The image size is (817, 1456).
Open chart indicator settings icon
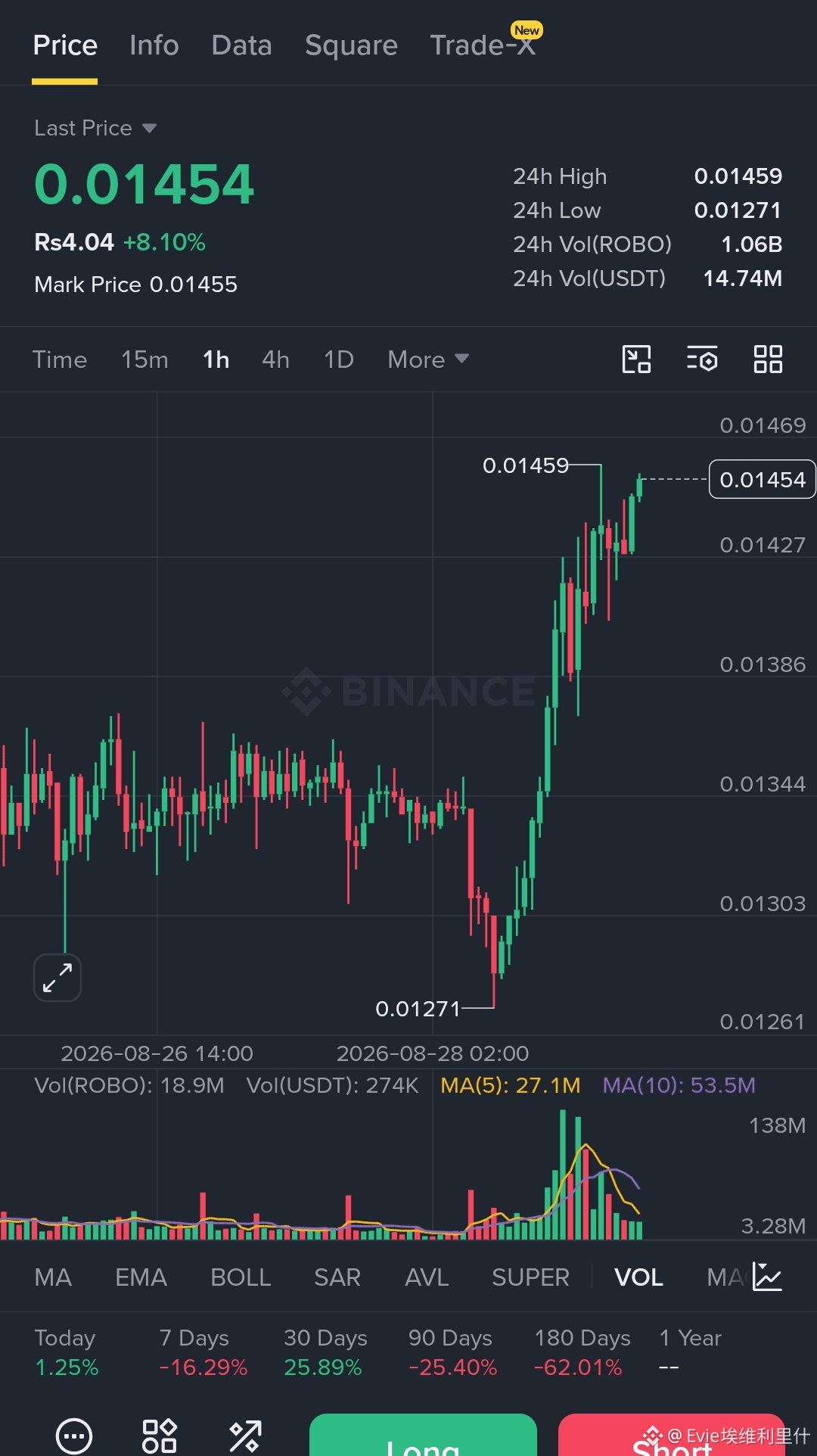tap(702, 359)
